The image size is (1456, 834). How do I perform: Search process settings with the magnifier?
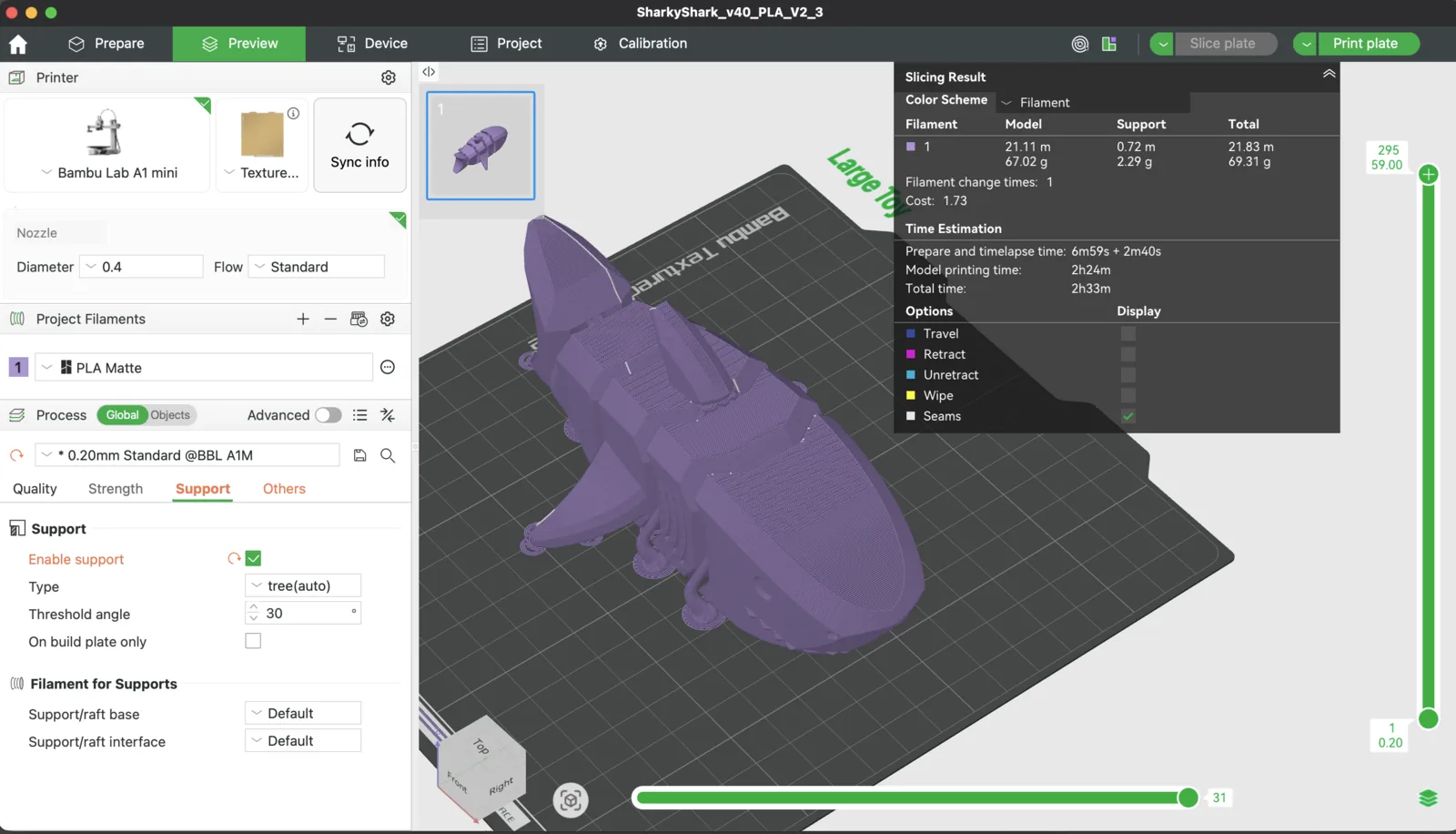tap(388, 455)
